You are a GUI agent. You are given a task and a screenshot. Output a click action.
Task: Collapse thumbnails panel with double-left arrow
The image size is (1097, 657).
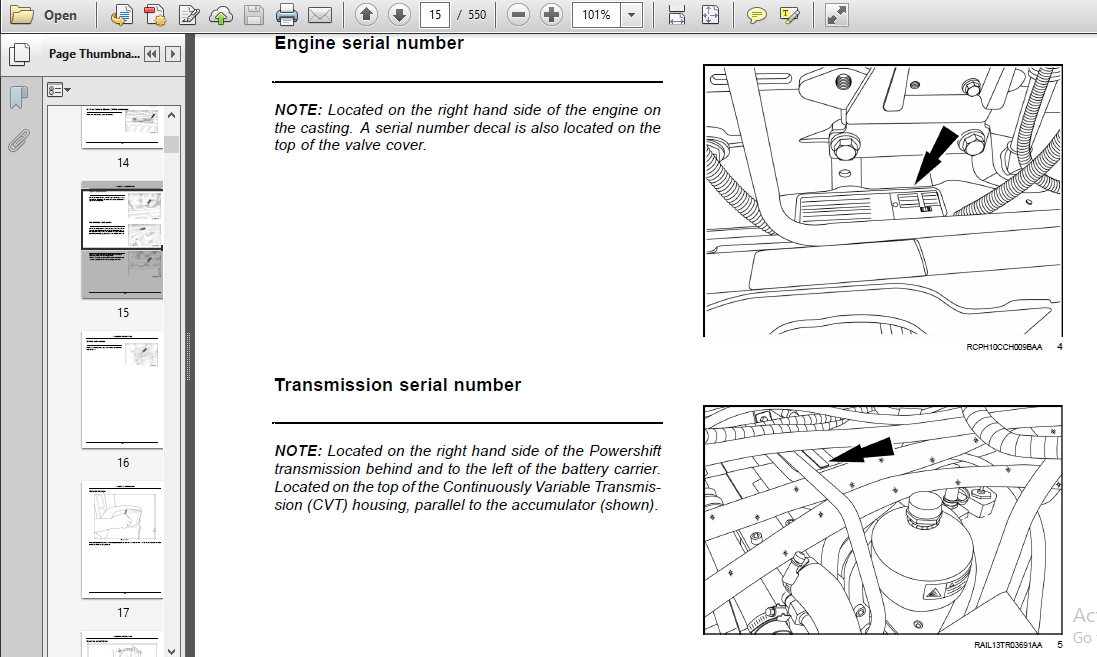[152, 54]
